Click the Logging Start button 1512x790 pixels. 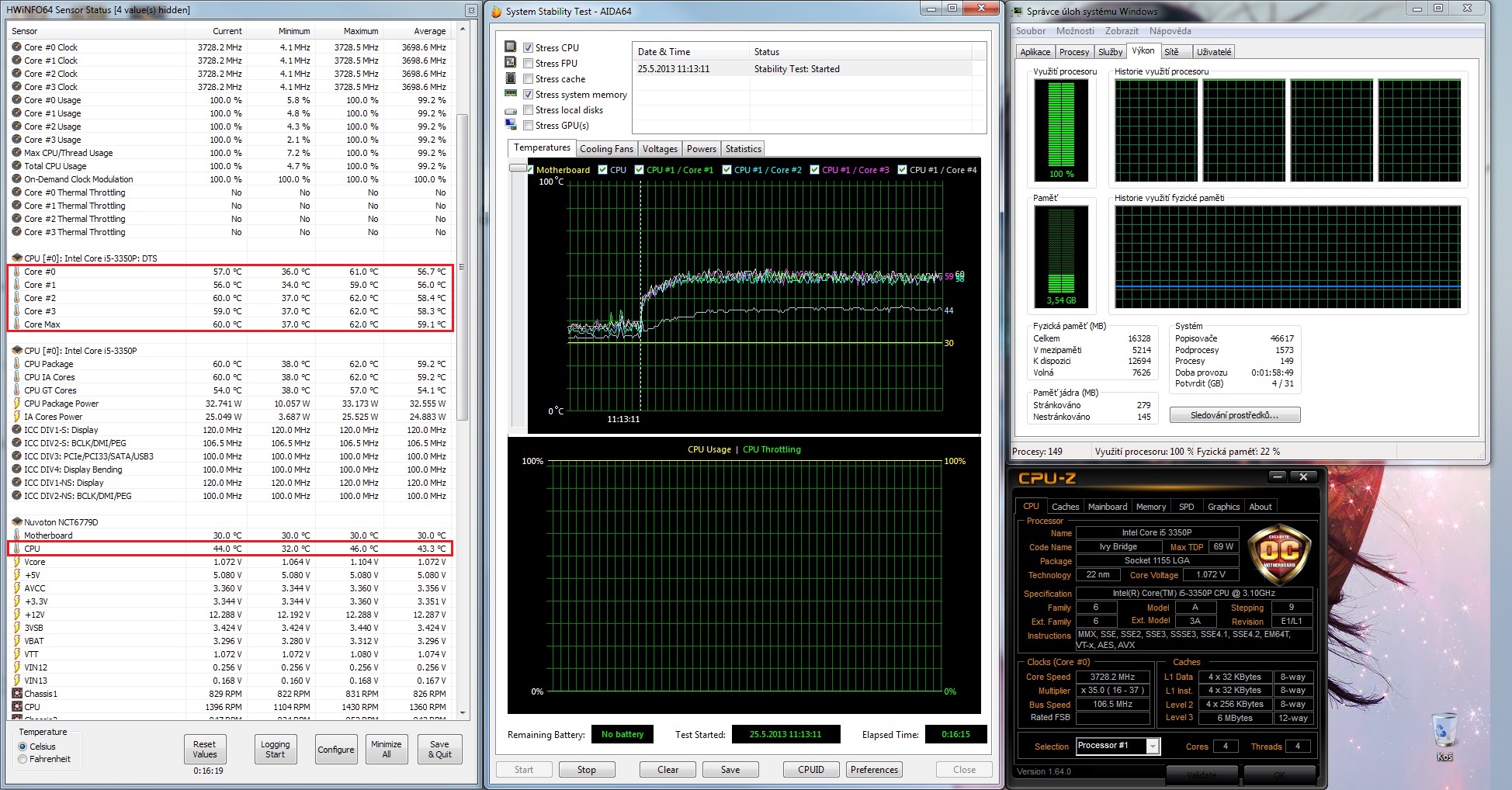tap(276, 750)
